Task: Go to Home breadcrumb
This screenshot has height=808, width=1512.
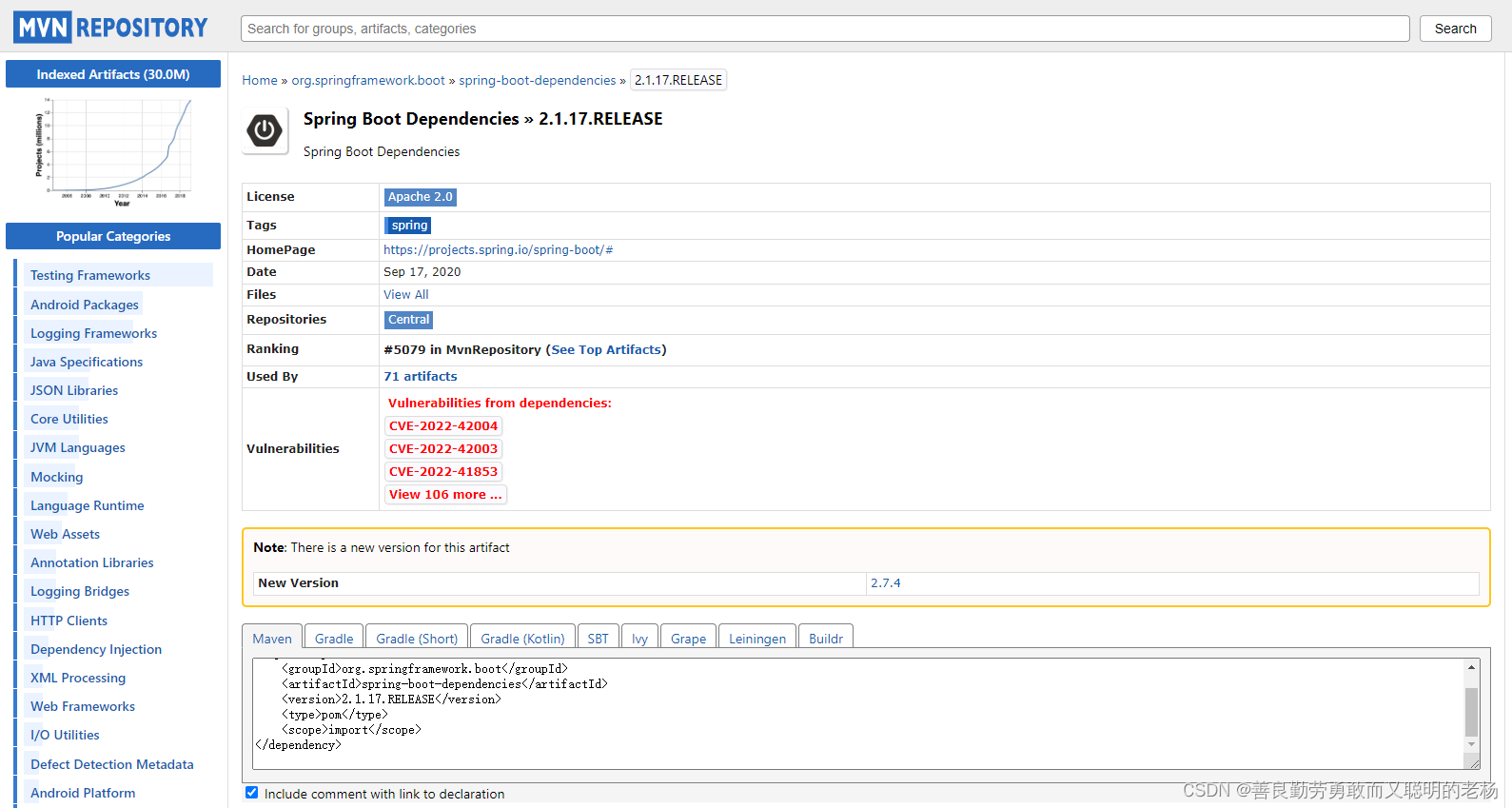Action: click(260, 80)
